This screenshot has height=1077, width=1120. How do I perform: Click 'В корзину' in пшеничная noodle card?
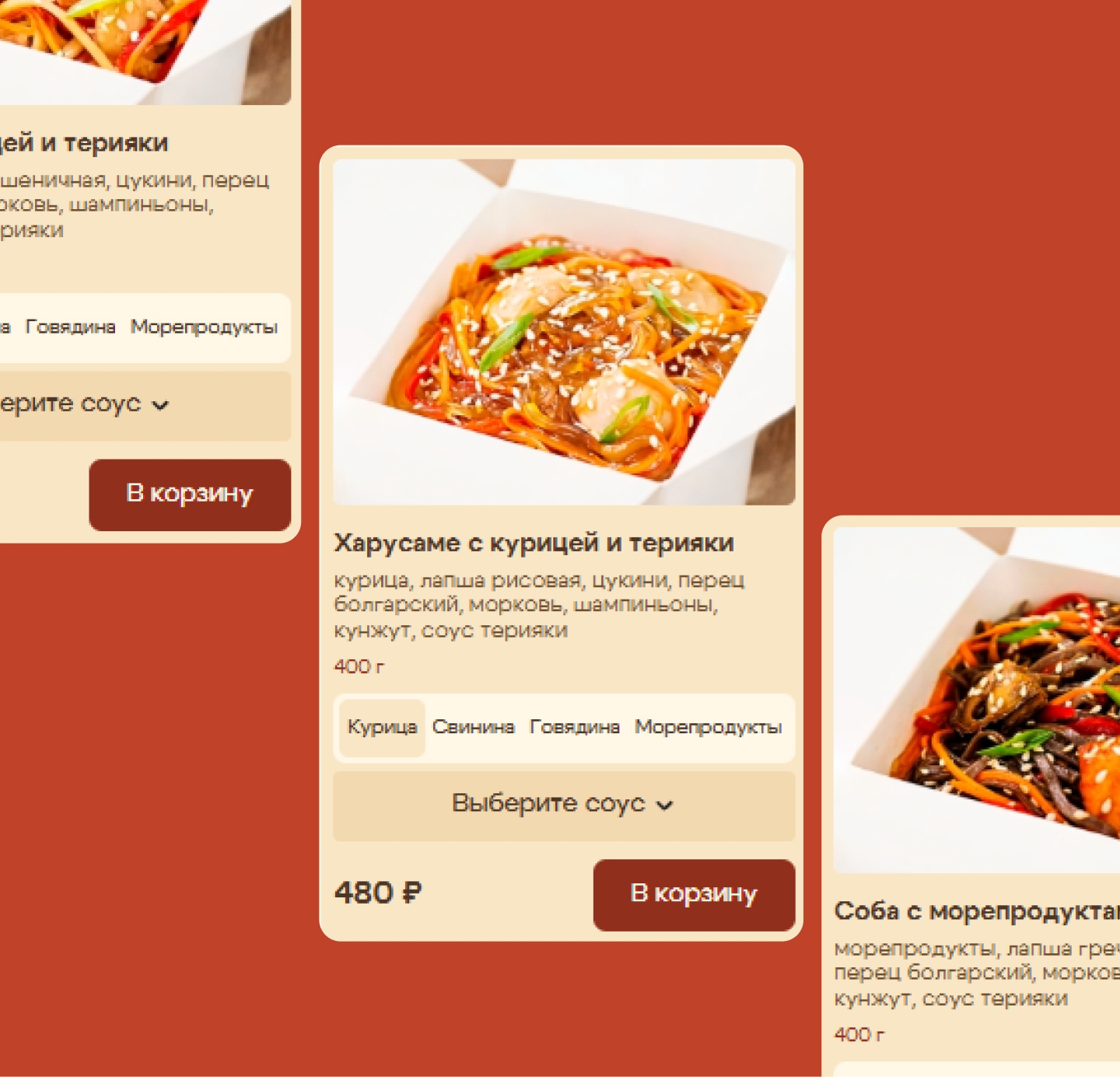190,495
